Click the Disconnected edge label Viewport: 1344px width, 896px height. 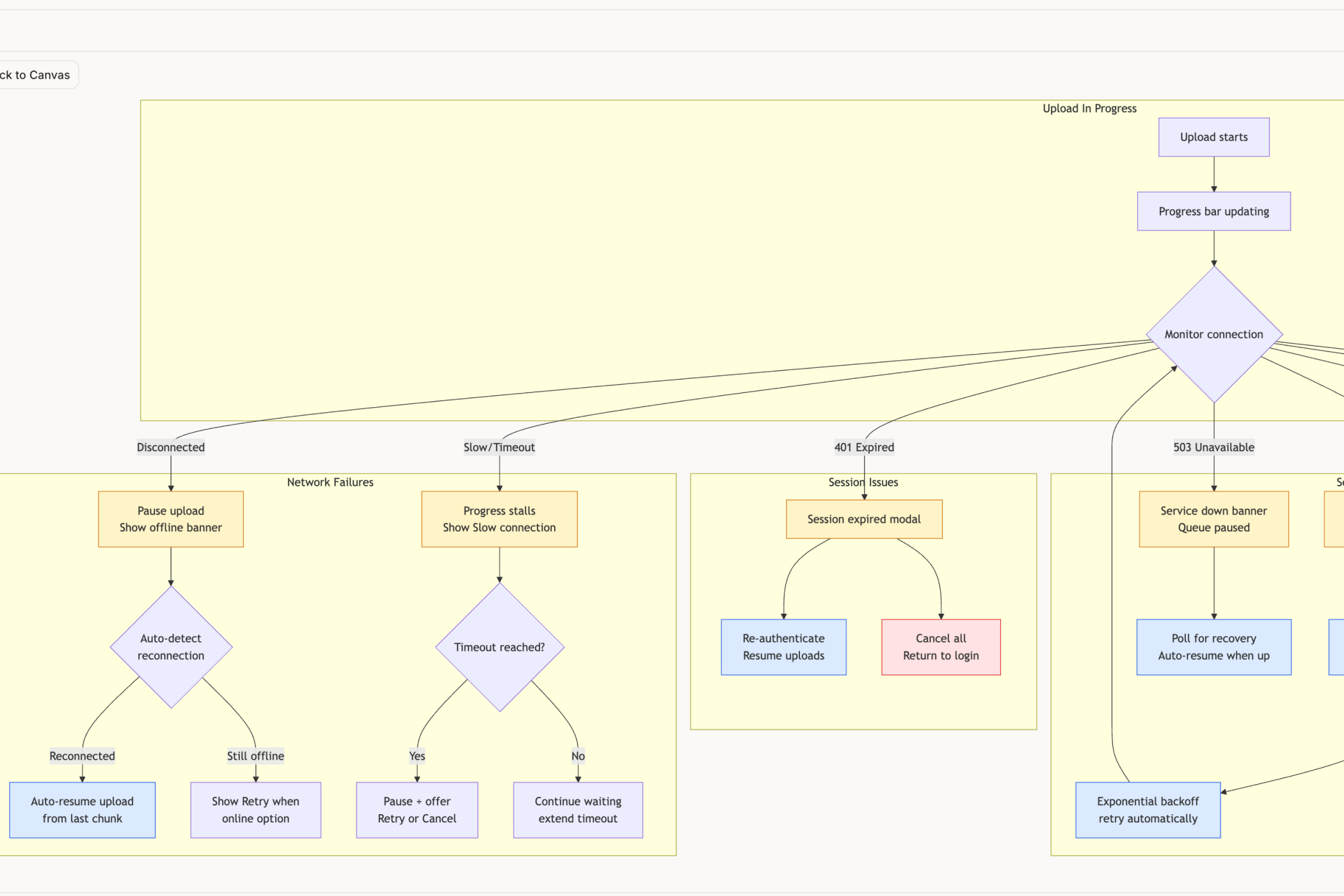click(170, 447)
